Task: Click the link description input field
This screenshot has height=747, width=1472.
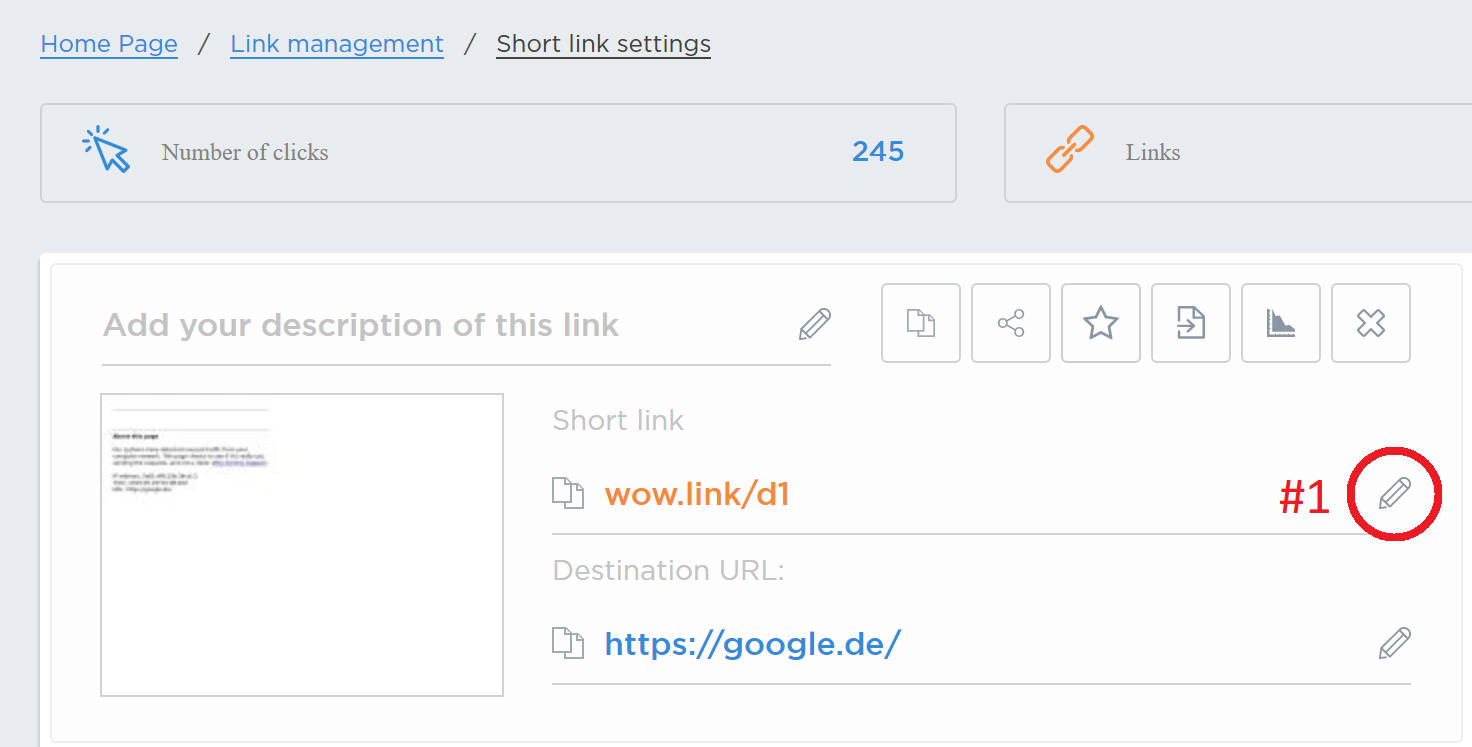Action: point(440,325)
